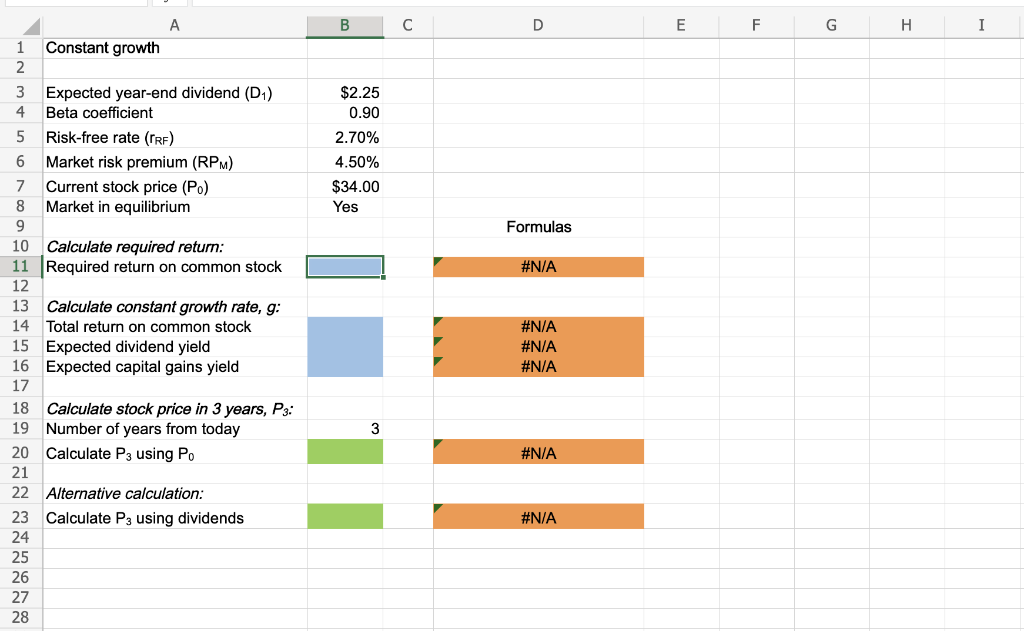
Task: Select the Yes cell for Market in equilibrium
Action: tap(344, 206)
